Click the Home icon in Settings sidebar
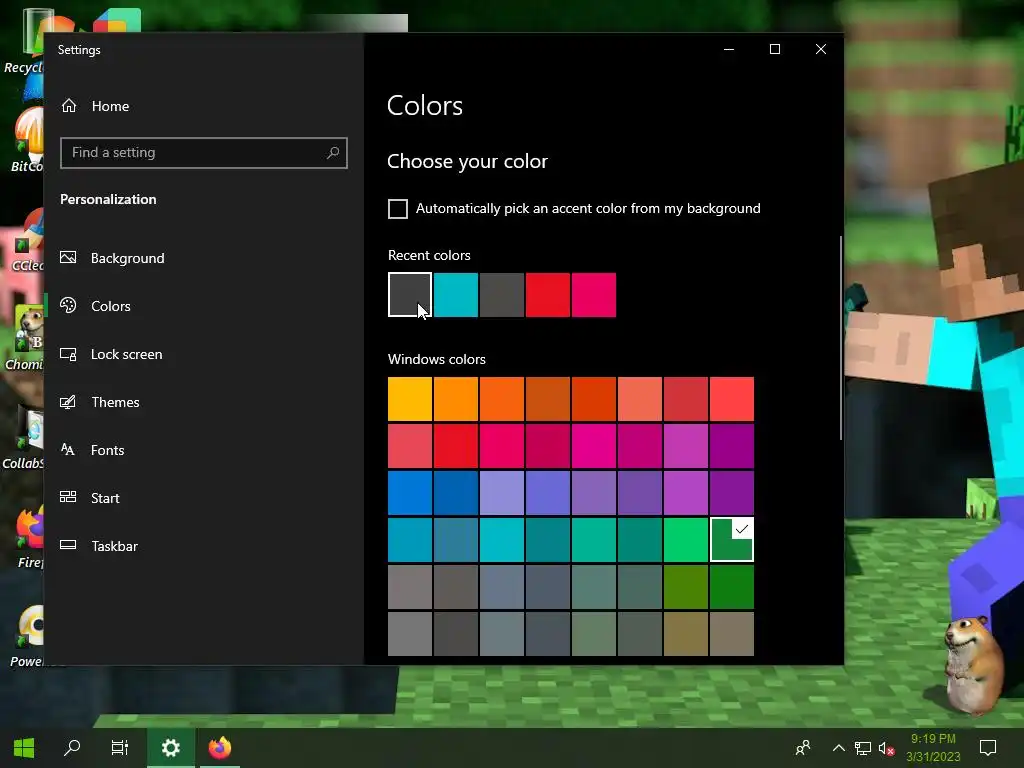 pos(69,106)
